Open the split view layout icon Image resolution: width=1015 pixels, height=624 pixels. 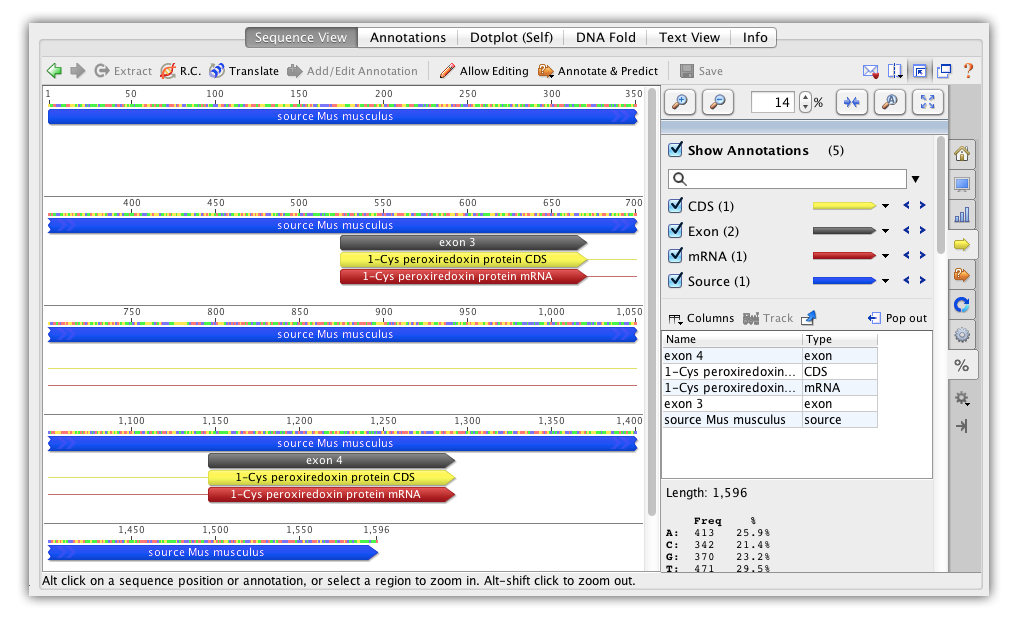click(x=895, y=71)
